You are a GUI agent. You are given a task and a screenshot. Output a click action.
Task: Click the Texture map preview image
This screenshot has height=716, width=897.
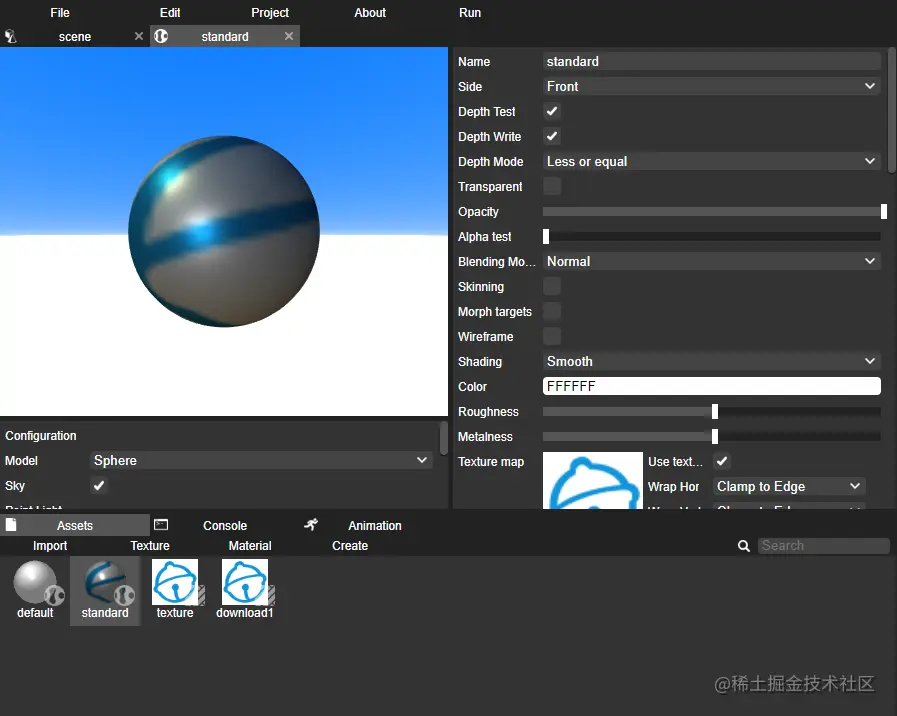[x=593, y=480]
